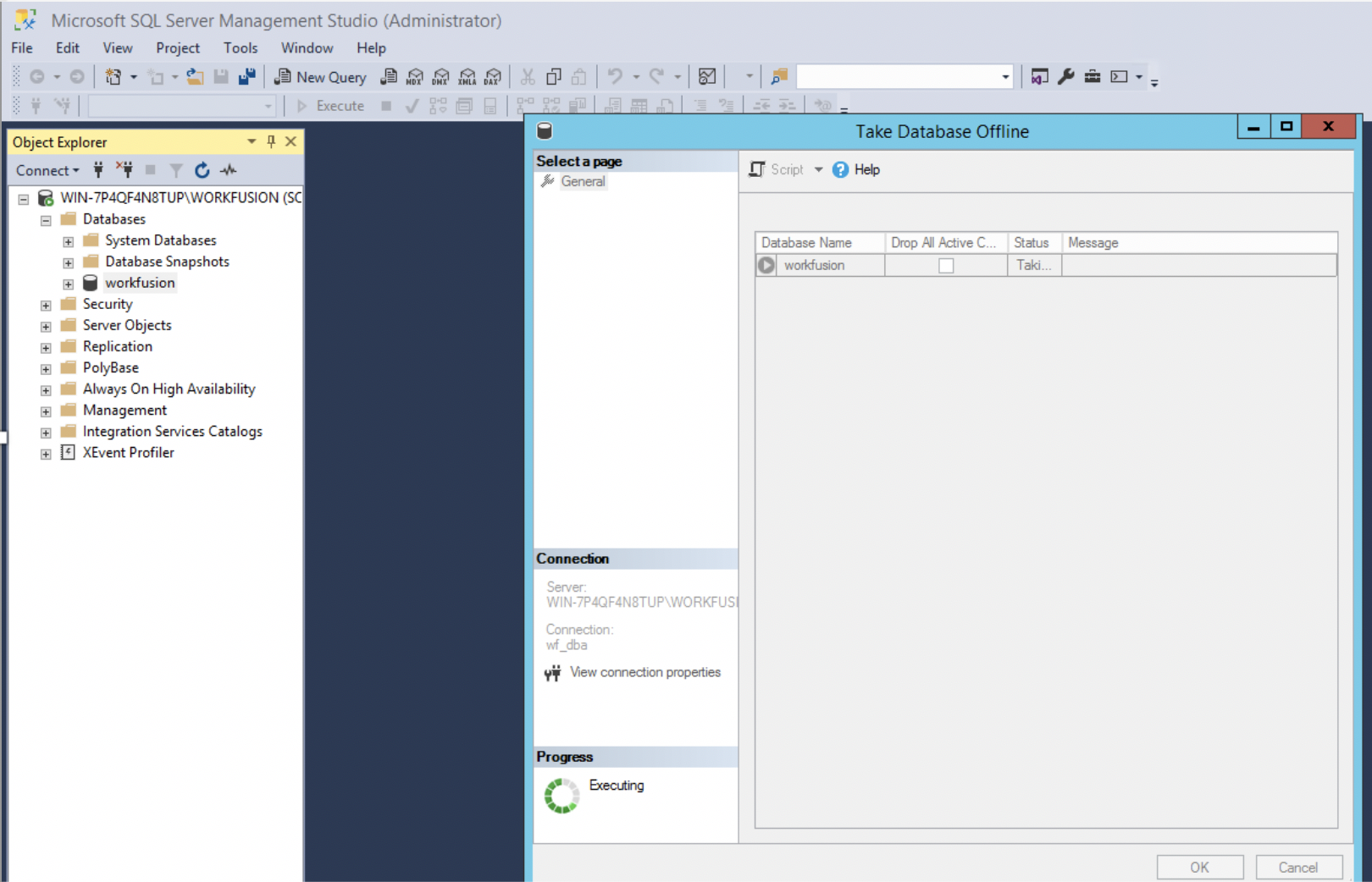Open Activity Monitor from Object Explorer toolbar

point(228,170)
